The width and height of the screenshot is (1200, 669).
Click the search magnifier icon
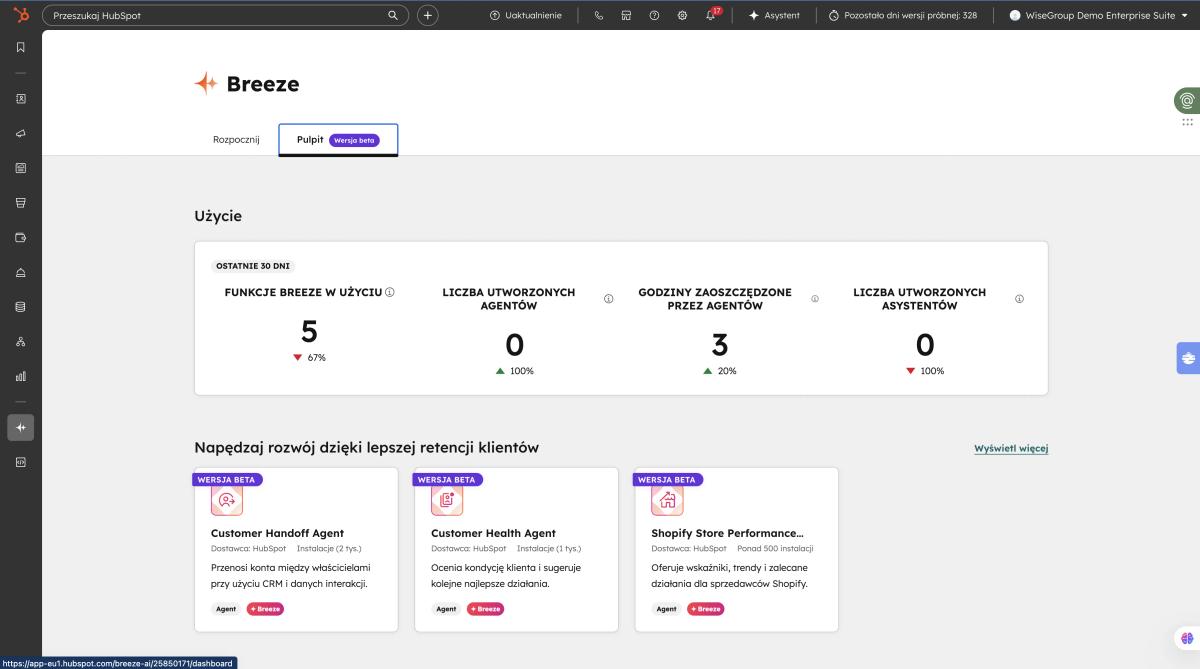[392, 15]
